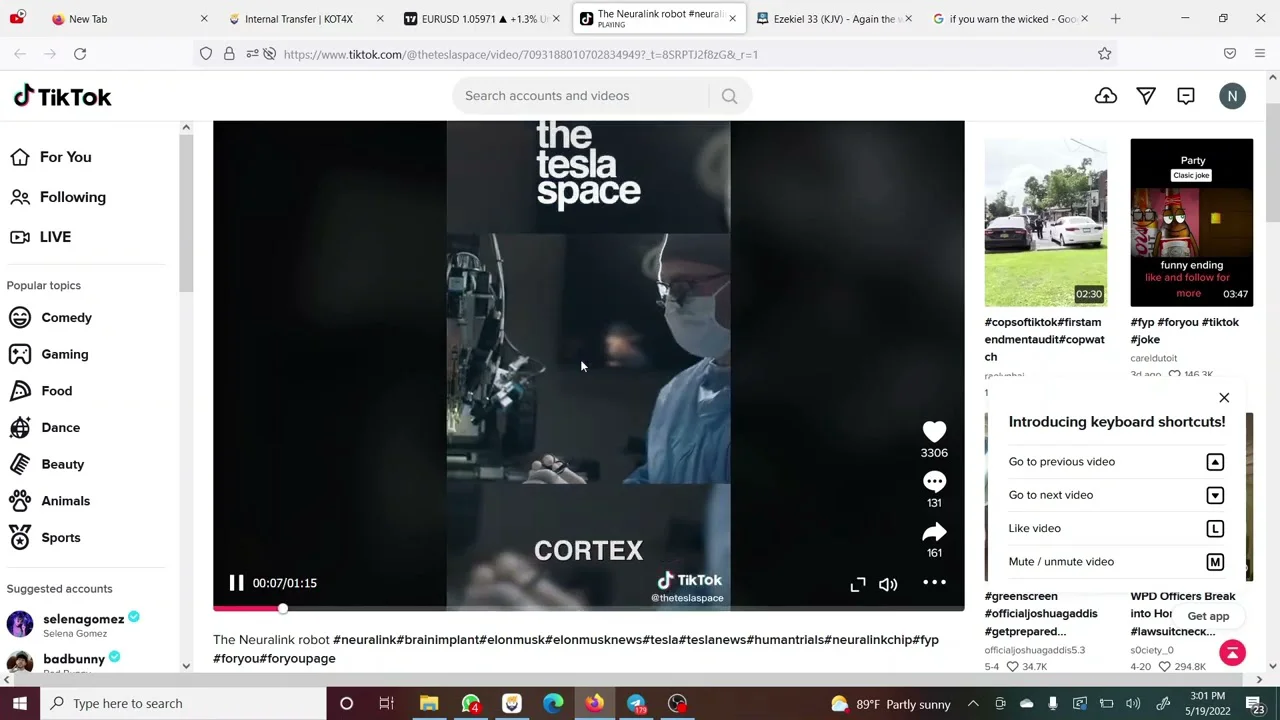Select the Gaming topic
Image resolution: width=1280 pixels, height=720 pixels.
[x=48, y=354]
